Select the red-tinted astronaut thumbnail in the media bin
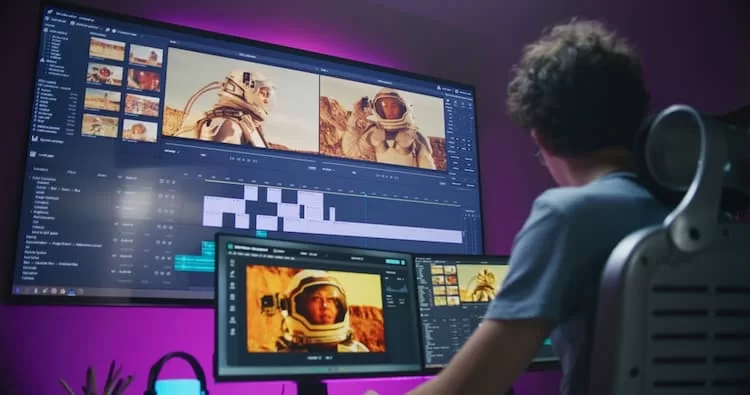 pyautogui.click(x=143, y=79)
